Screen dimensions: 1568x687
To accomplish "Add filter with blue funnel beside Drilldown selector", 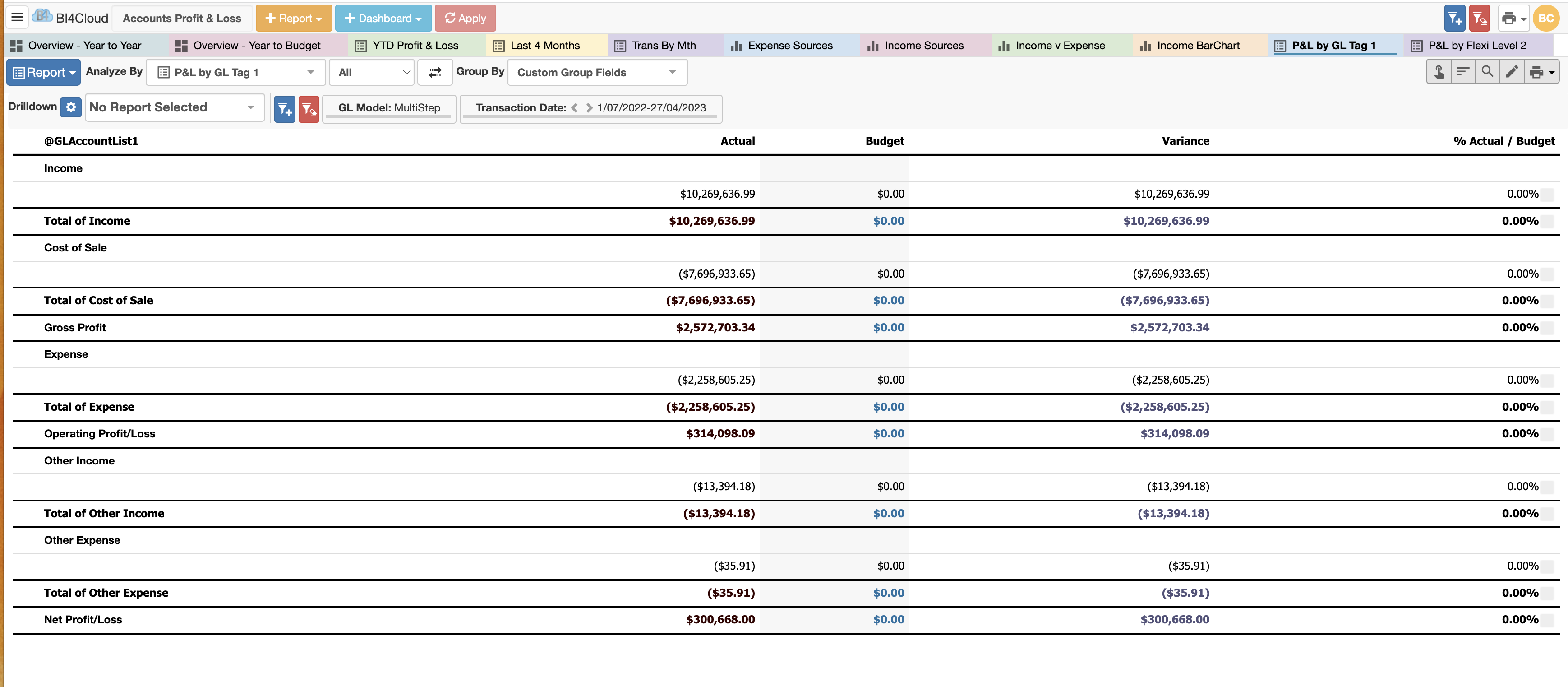I will click(285, 109).
